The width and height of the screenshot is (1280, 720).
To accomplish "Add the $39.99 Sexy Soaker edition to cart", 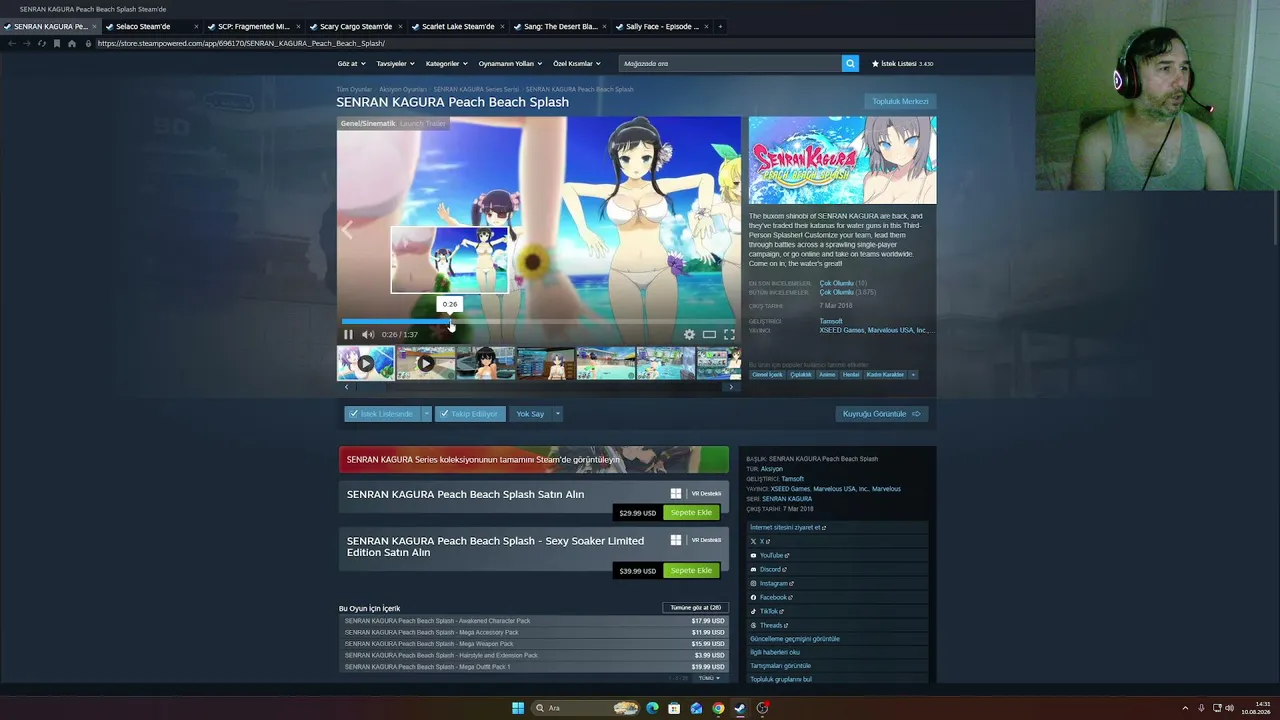I will tap(691, 571).
